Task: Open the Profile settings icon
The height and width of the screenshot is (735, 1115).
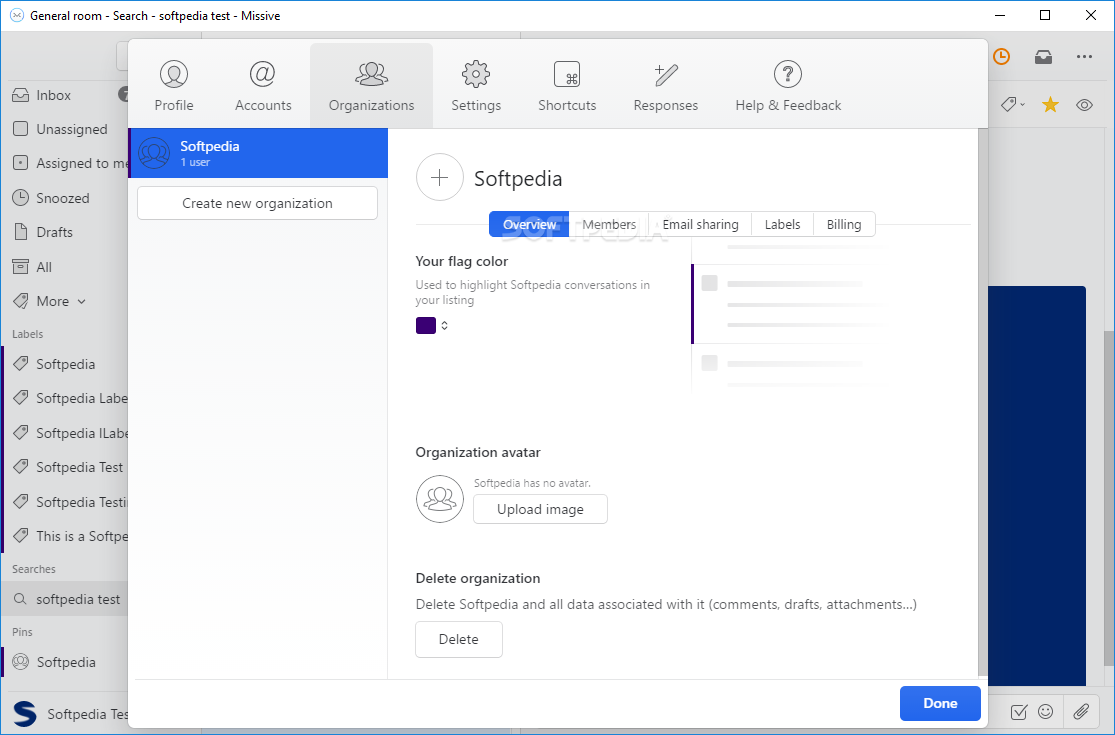Action: pos(174,74)
